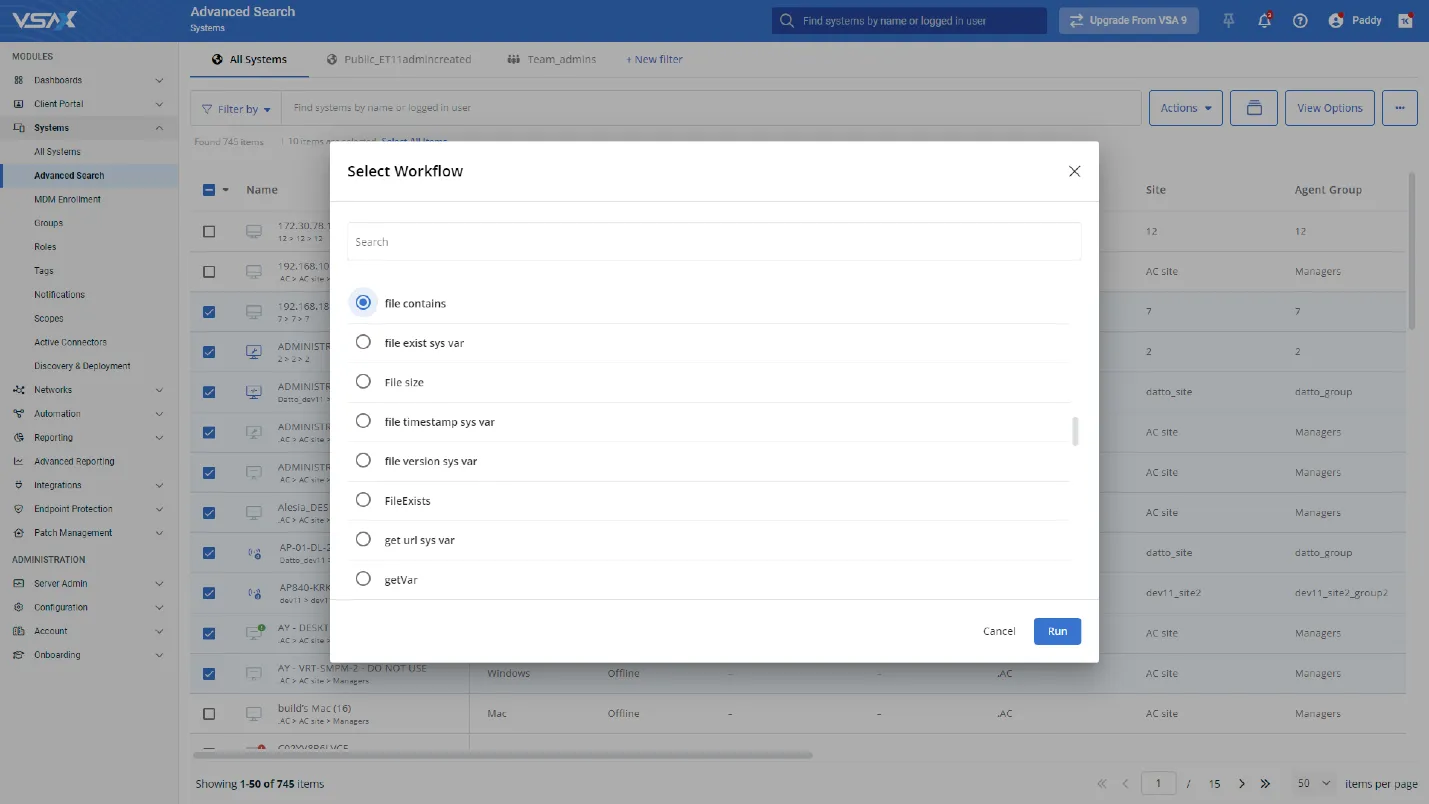
Task: Expand the 'Filter by' dropdown
Action: click(x=236, y=109)
